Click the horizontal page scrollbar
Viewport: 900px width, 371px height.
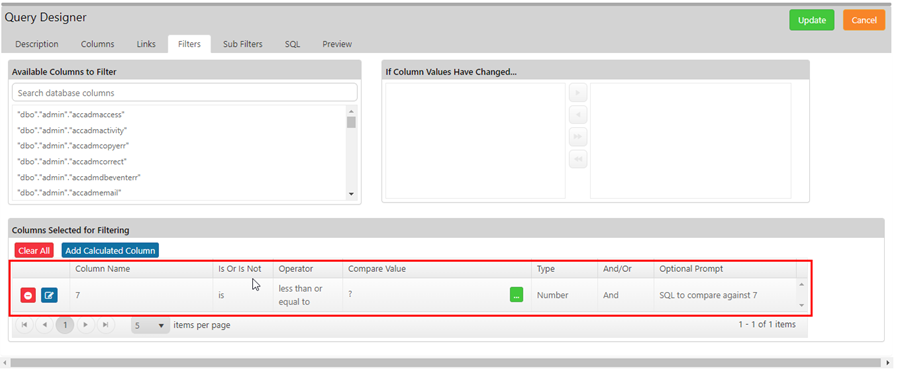pyautogui.click(x=444, y=362)
